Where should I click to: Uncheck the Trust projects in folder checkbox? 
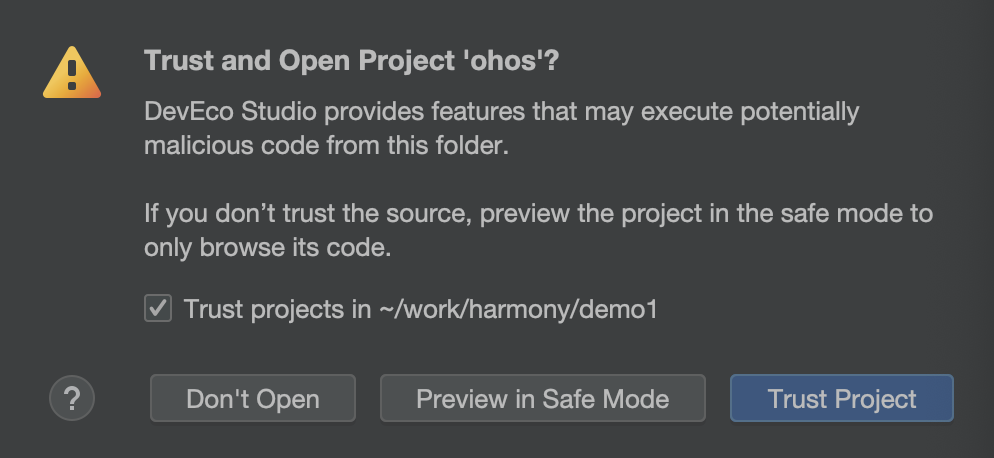158,309
